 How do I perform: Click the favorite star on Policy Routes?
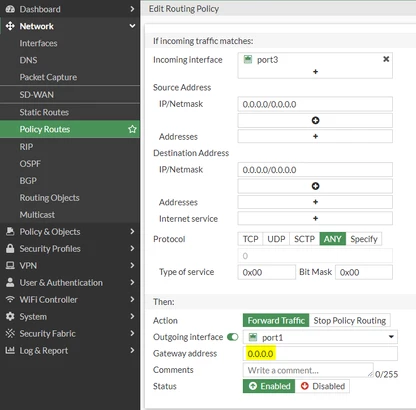click(132, 129)
